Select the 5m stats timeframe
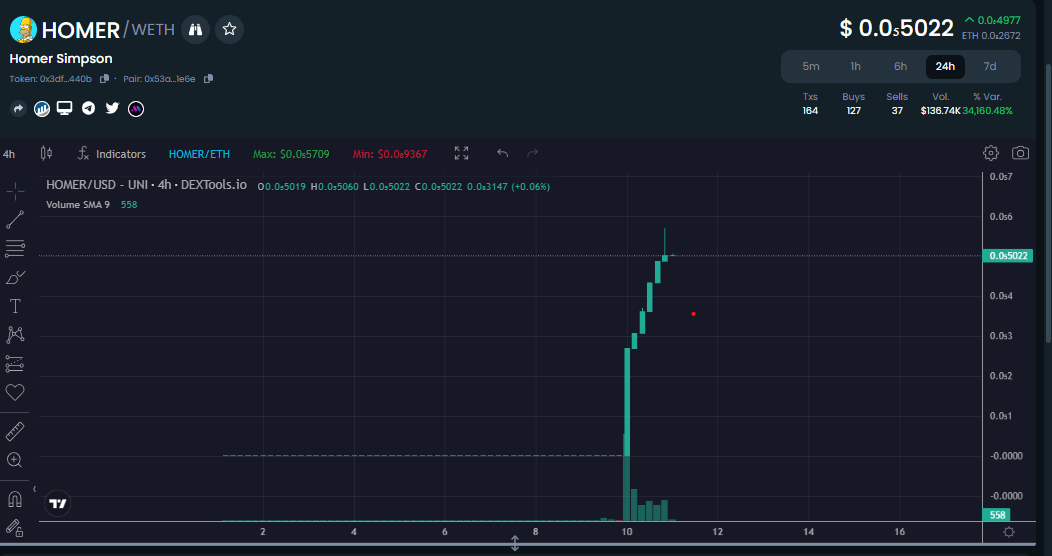 (811, 66)
